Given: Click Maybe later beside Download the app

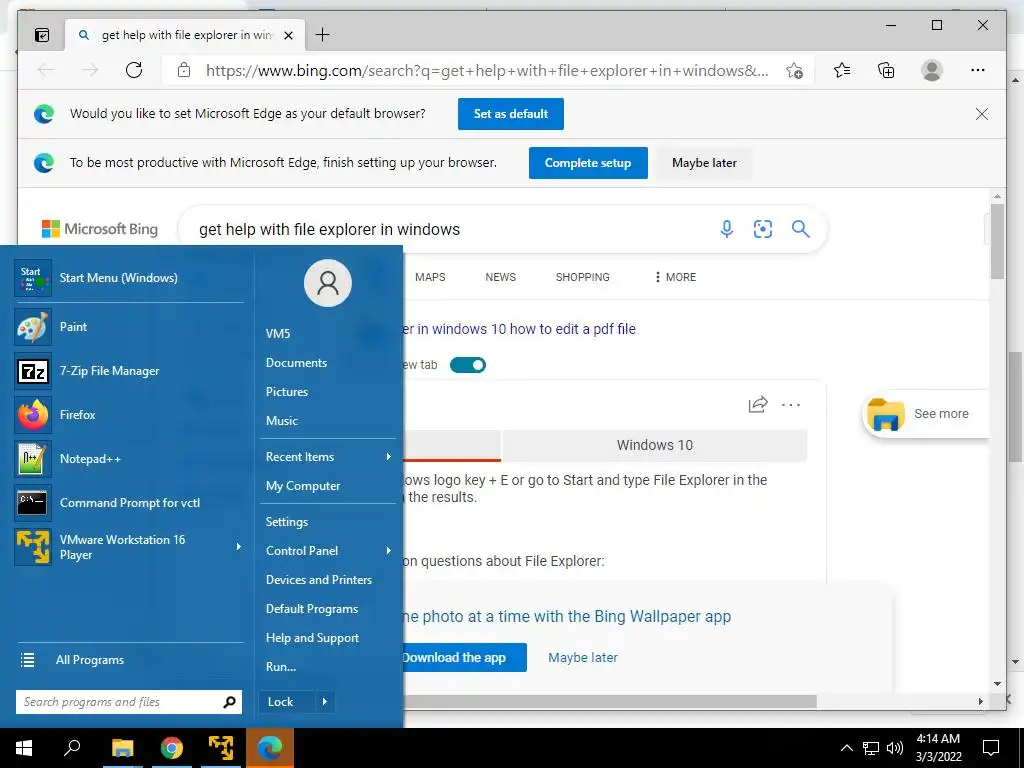Looking at the screenshot, I should [583, 658].
